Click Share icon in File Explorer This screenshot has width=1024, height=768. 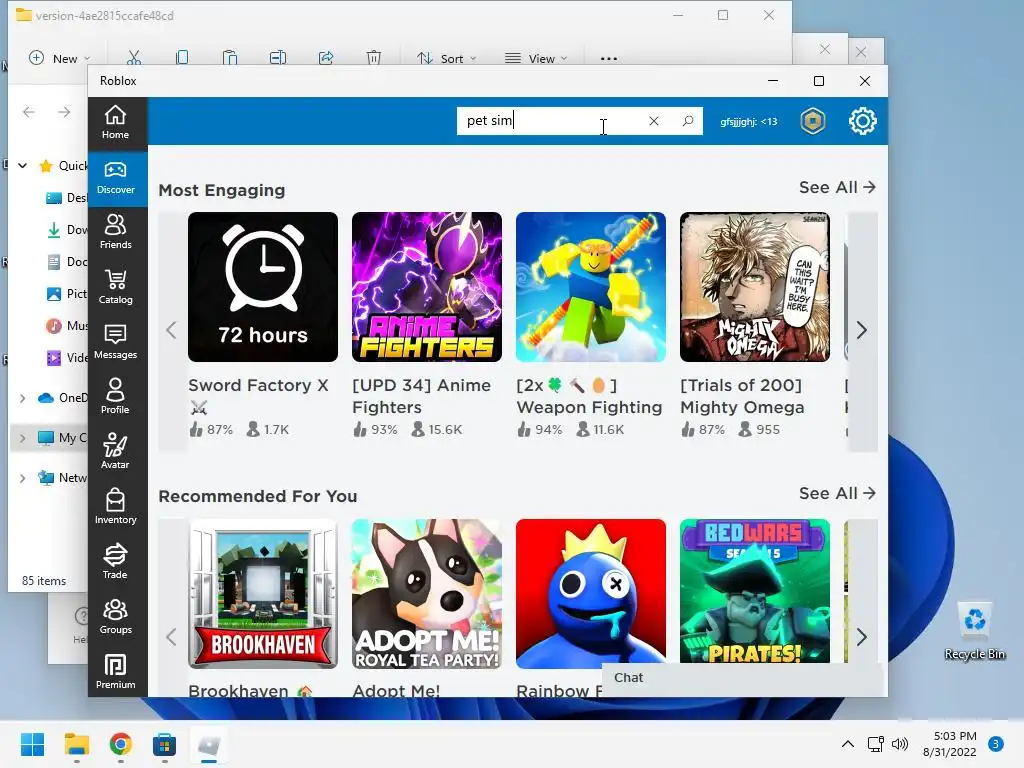click(x=326, y=58)
